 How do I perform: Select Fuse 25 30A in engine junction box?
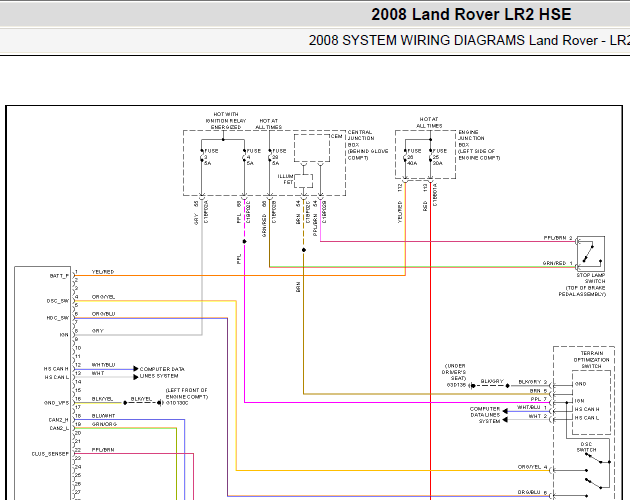point(438,157)
